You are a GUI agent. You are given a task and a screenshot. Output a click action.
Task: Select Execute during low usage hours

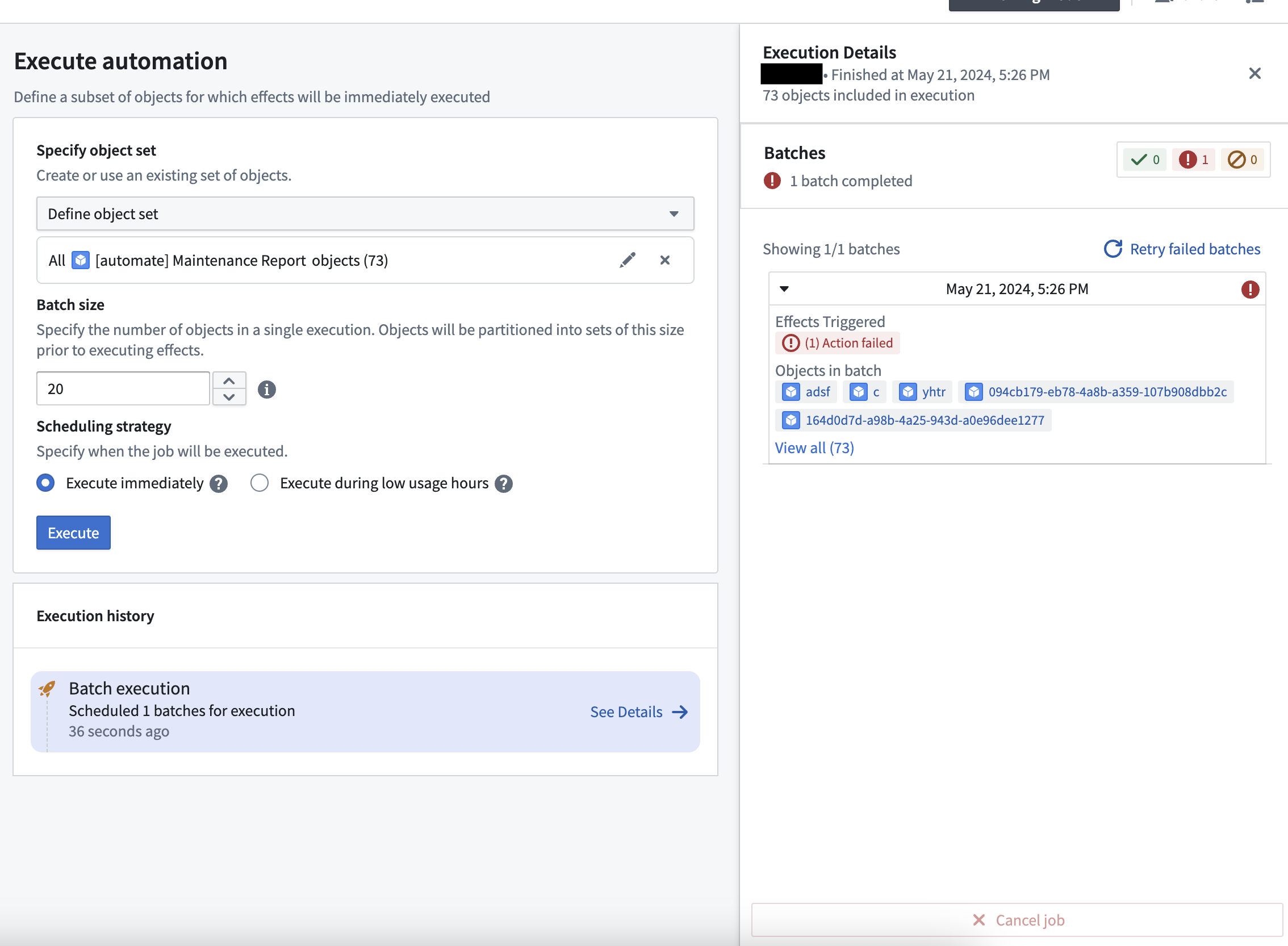click(x=260, y=483)
